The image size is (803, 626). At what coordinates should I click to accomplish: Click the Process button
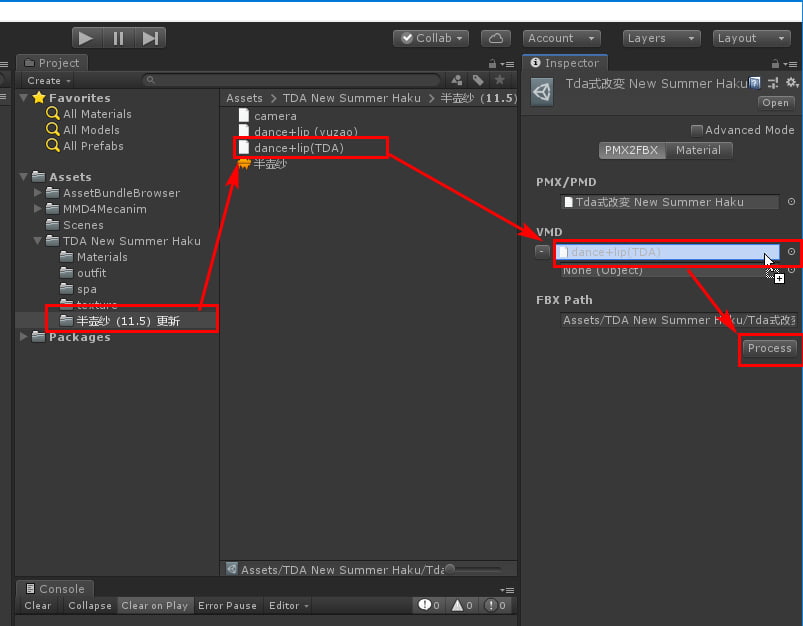click(x=769, y=349)
